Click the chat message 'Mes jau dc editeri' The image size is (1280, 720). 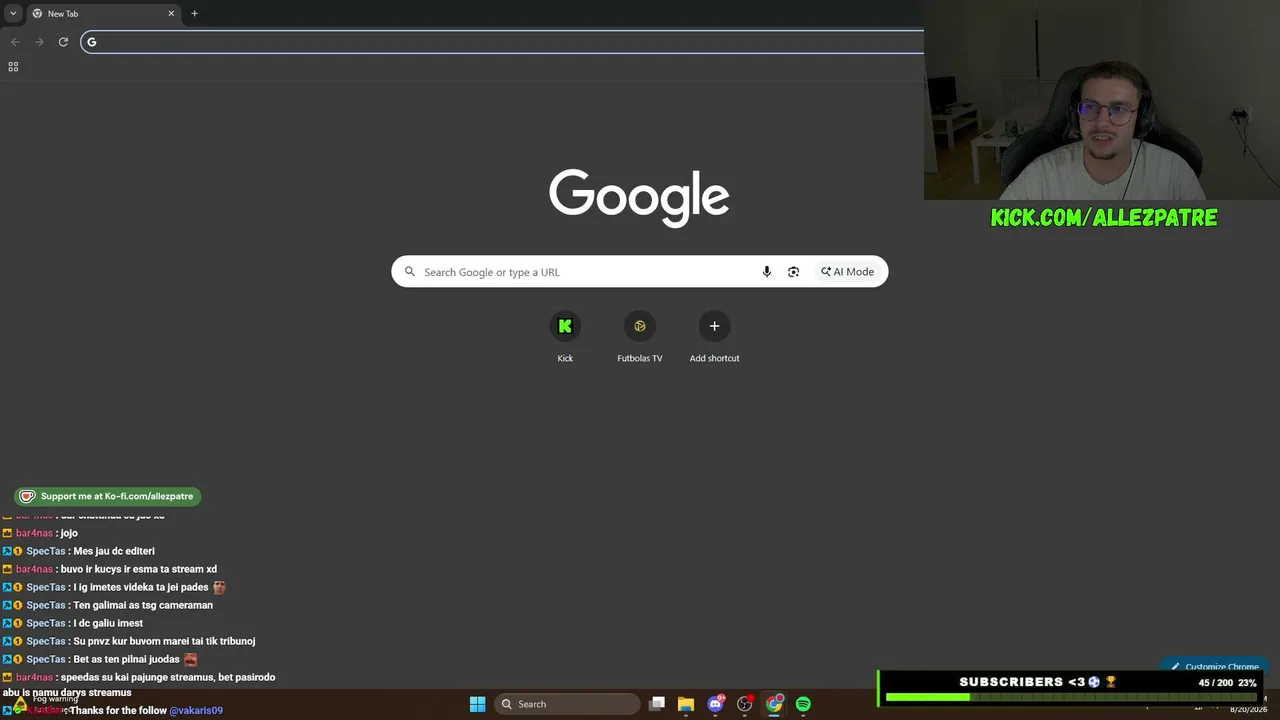tap(114, 551)
